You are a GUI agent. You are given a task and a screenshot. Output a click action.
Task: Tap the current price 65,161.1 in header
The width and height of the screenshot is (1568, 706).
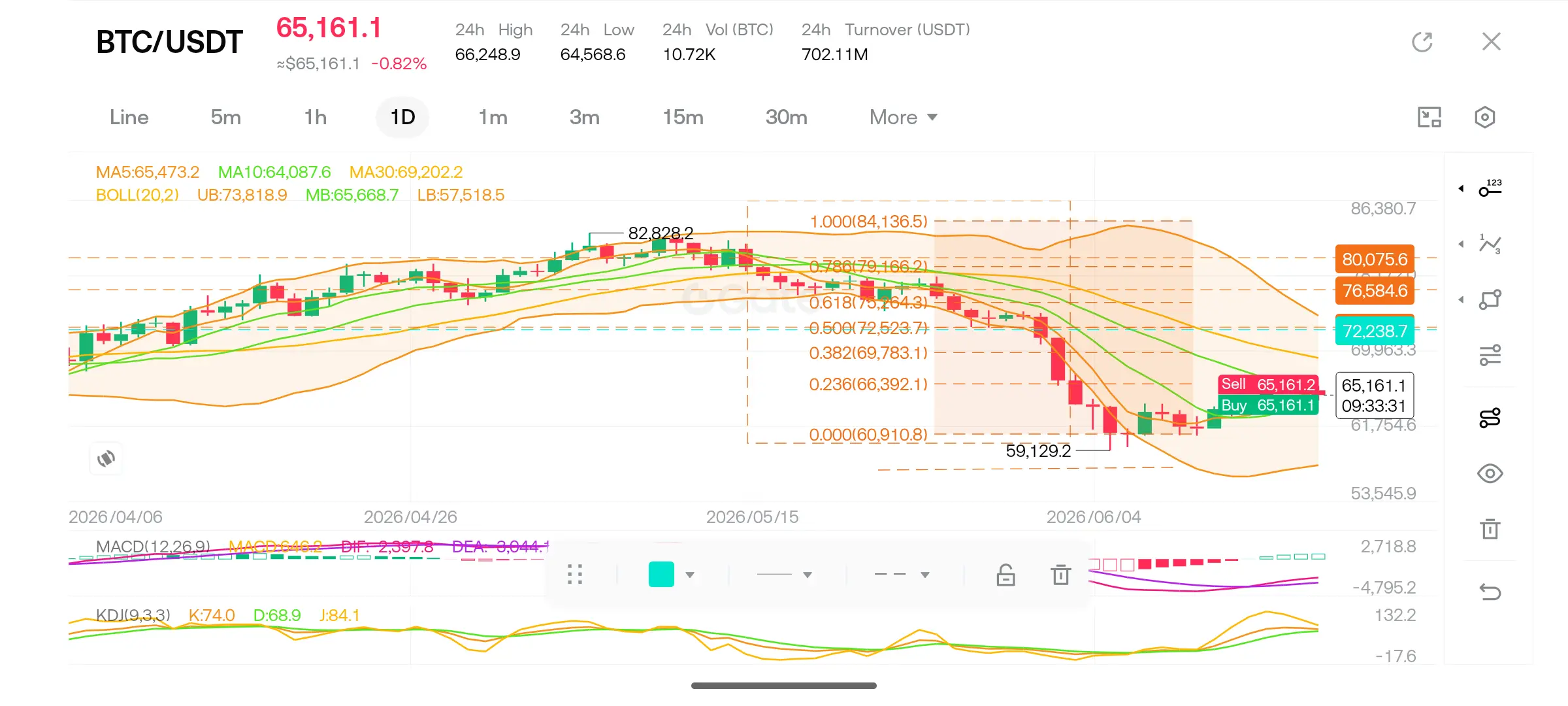pos(329,28)
